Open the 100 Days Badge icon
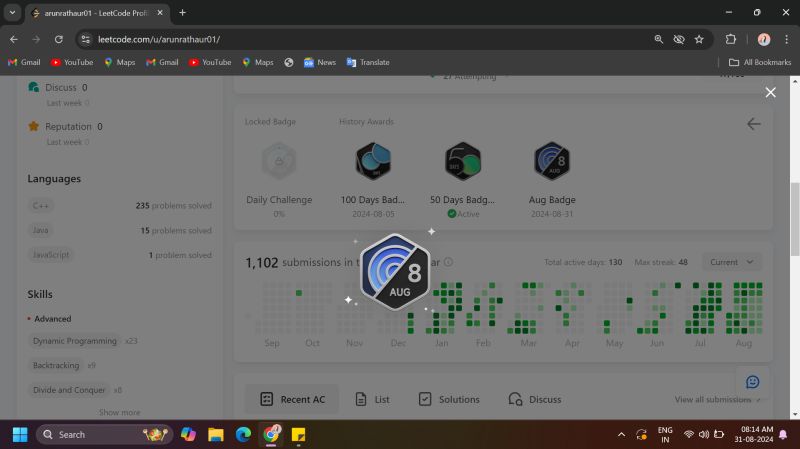The image size is (800, 449). tap(373, 161)
